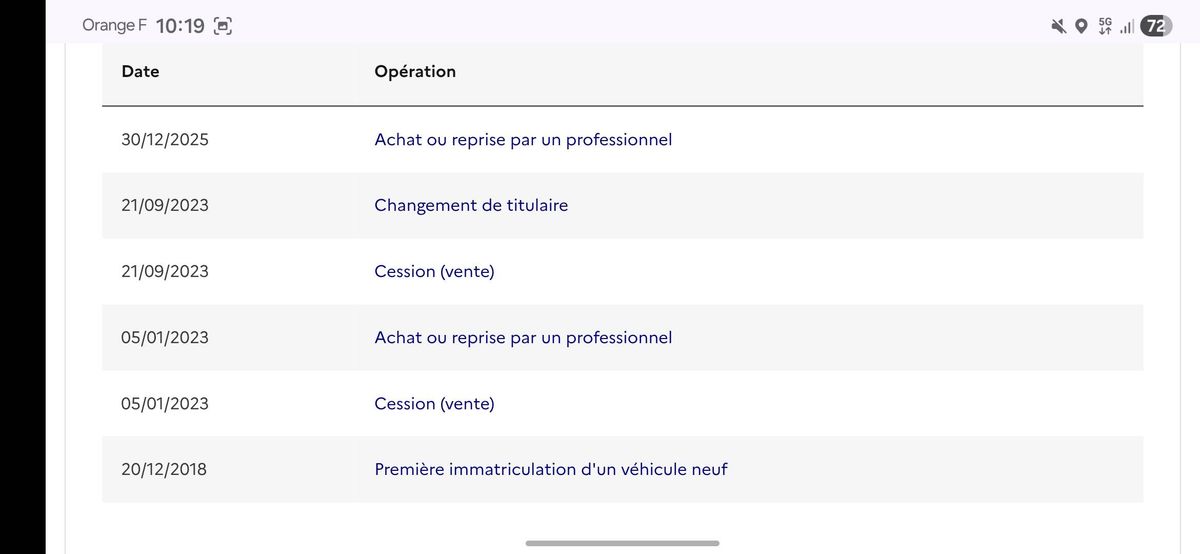Select the Date column header
The width and height of the screenshot is (1200, 554).
pos(140,72)
